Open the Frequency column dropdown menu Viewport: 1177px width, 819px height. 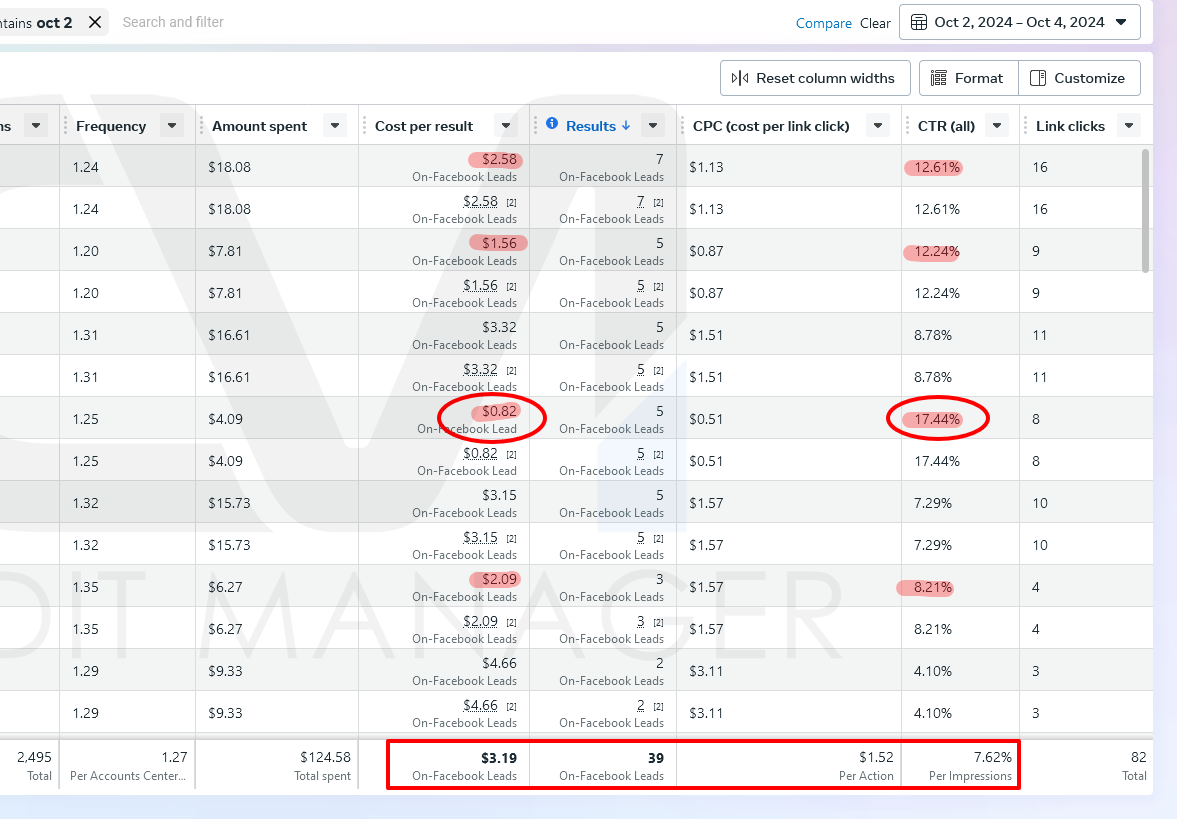pyautogui.click(x=172, y=126)
